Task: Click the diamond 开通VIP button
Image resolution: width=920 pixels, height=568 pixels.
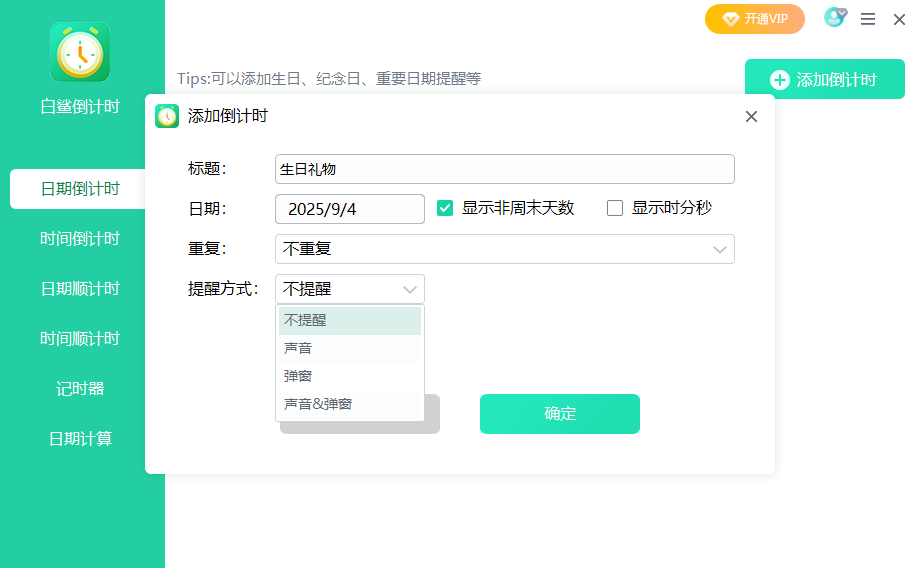Action: coord(755,19)
